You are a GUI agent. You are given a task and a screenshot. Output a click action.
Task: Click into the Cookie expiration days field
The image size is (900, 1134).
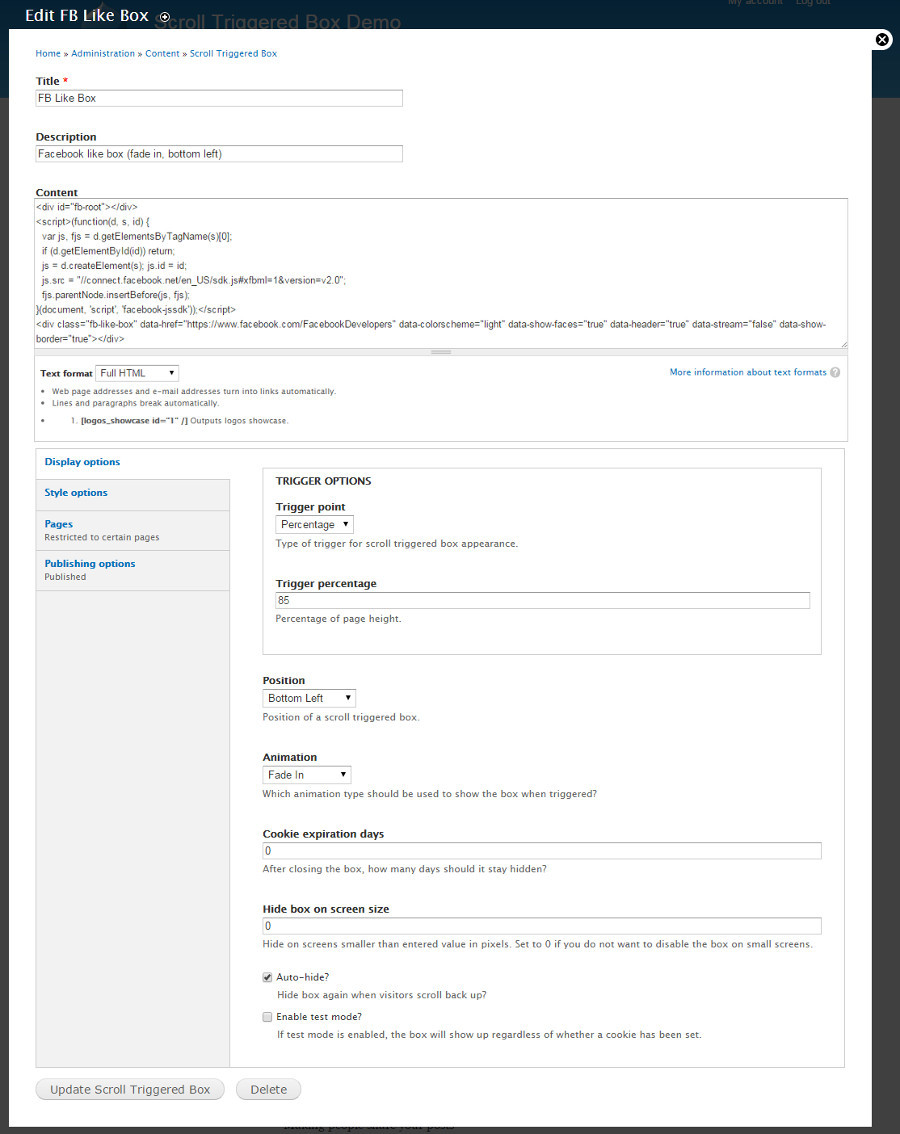(542, 851)
